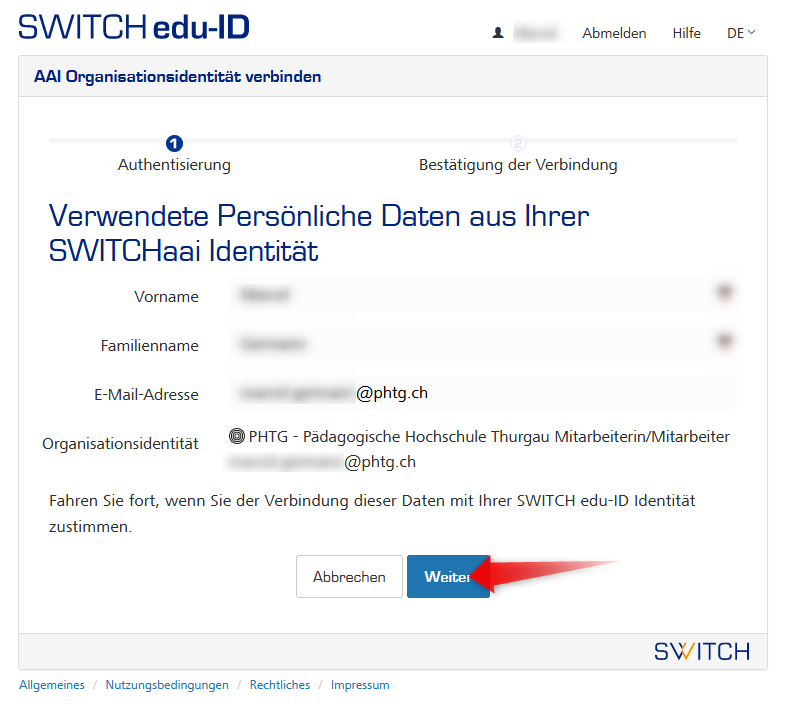The image size is (811, 711).
Task: Open the Nutzungsbedingungen link
Action: click(x=167, y=685)
